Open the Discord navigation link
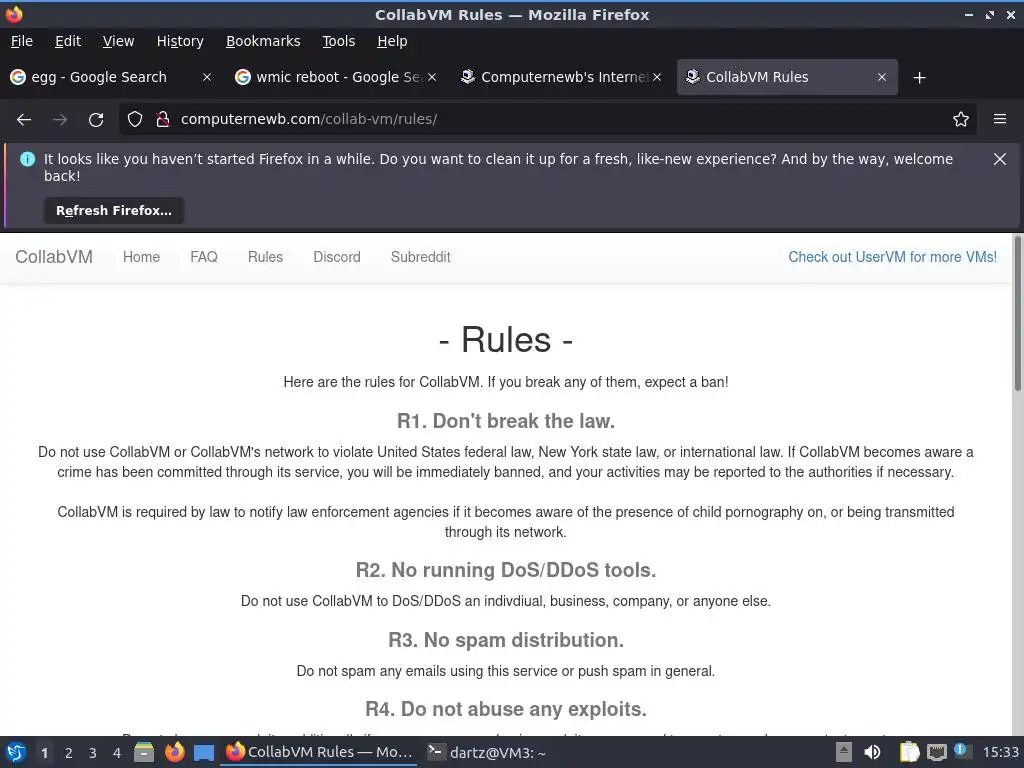 coord(336,257)
